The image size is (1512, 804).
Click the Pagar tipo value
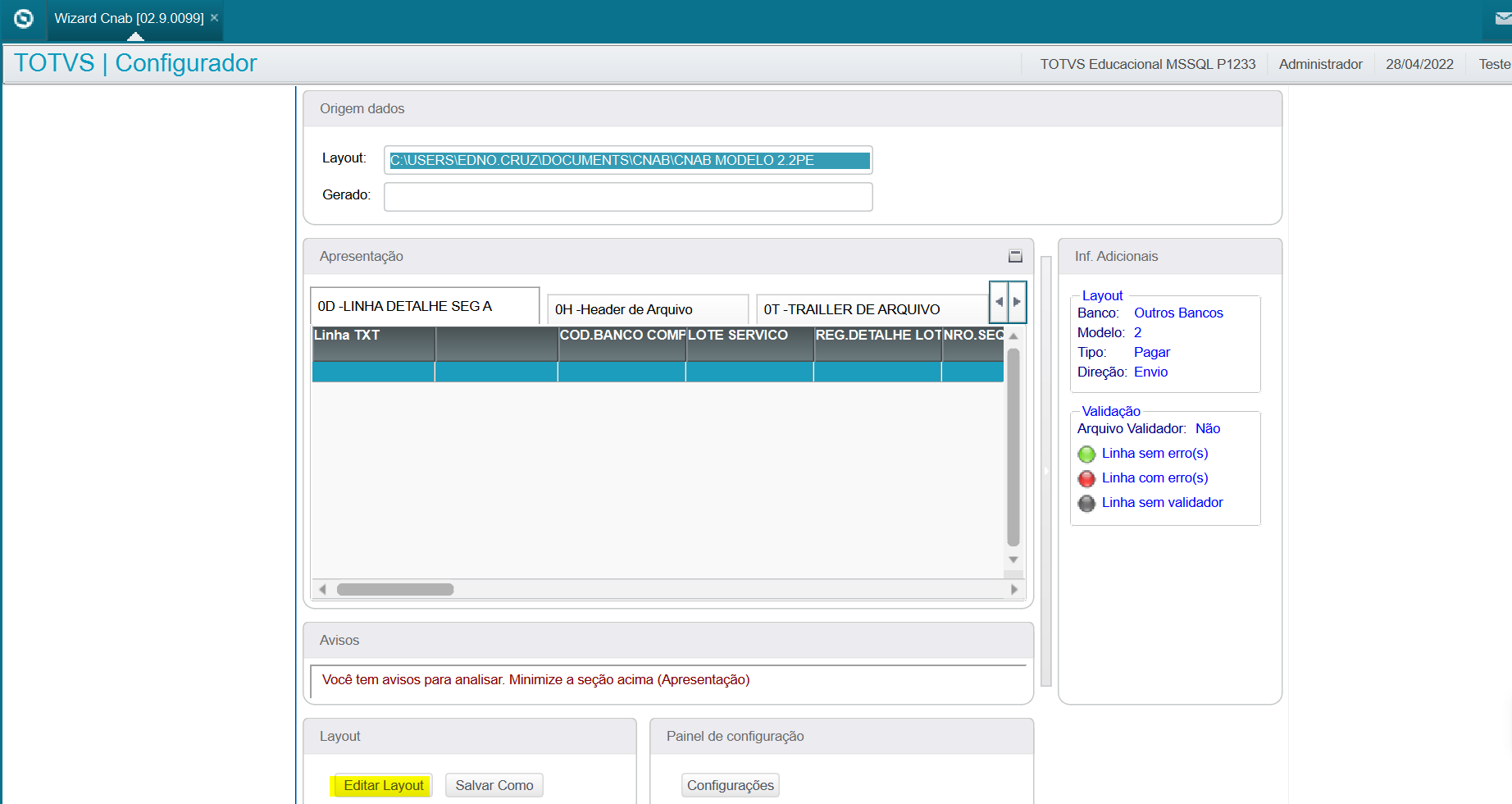(1152, 352)
